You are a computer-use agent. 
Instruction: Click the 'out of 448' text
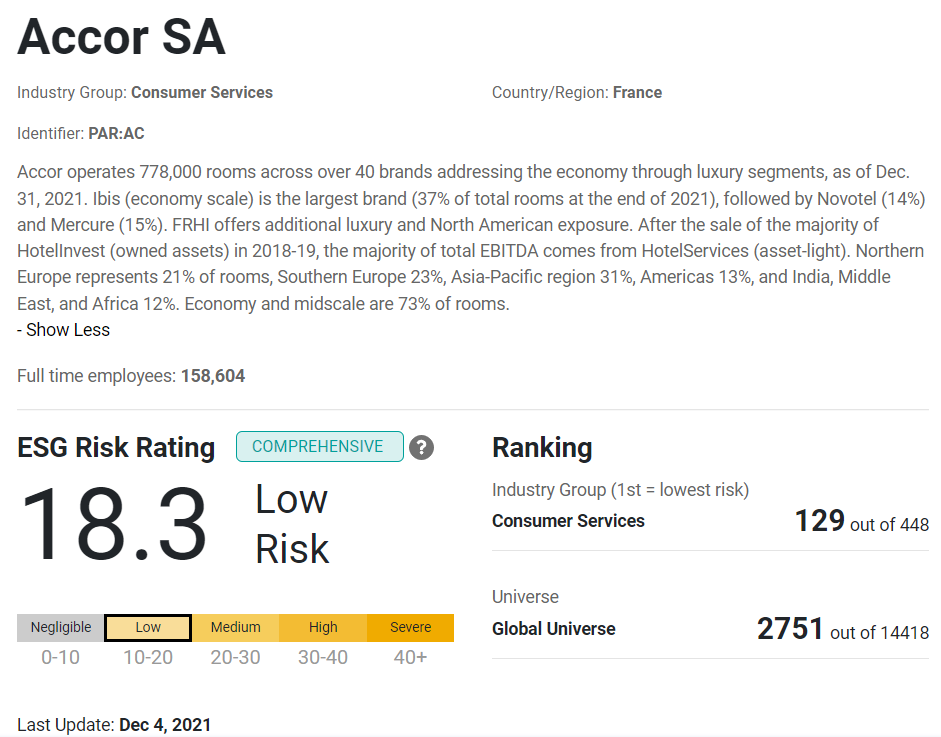[x=889, y=525]
